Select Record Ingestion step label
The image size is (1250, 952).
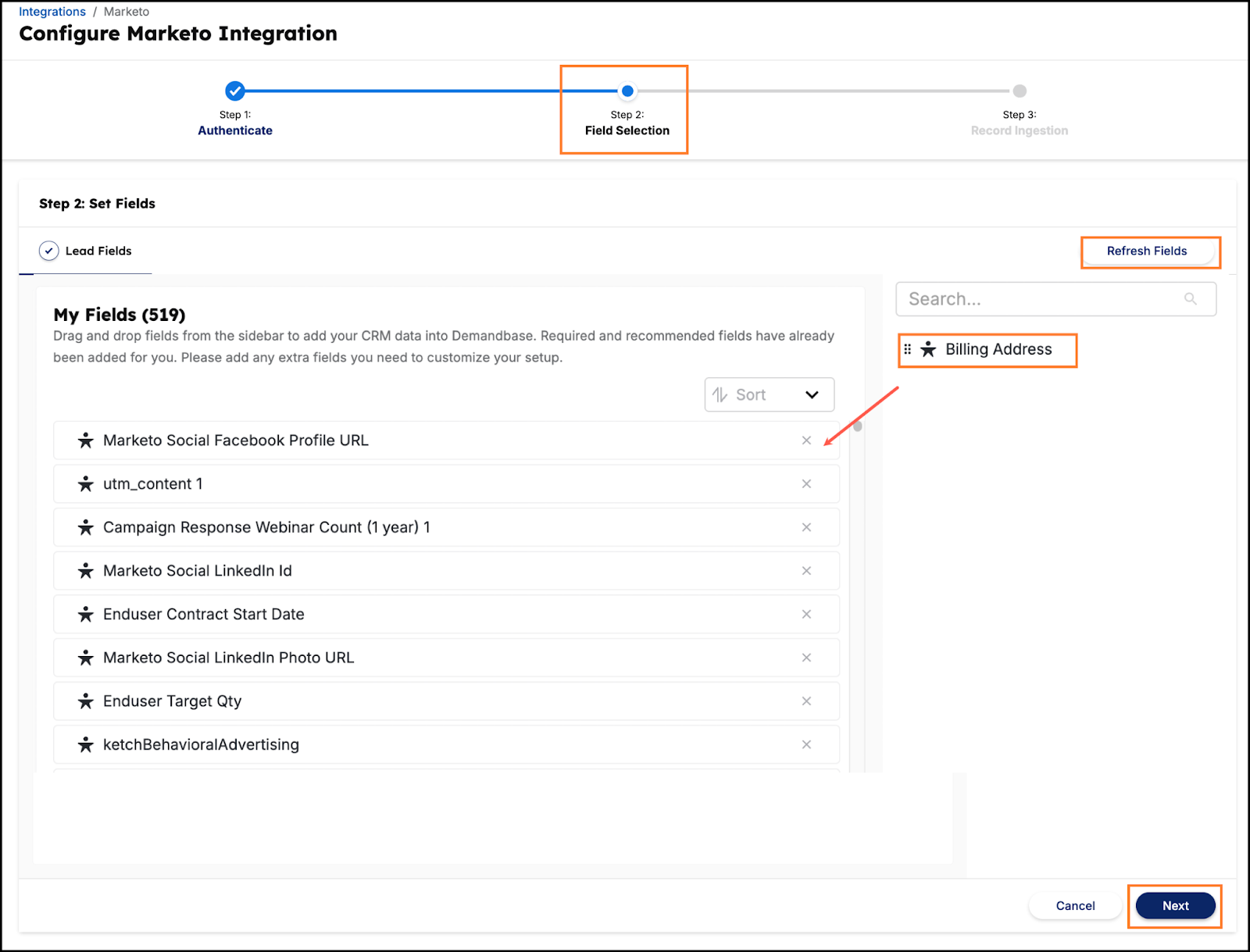point(1020,130)
